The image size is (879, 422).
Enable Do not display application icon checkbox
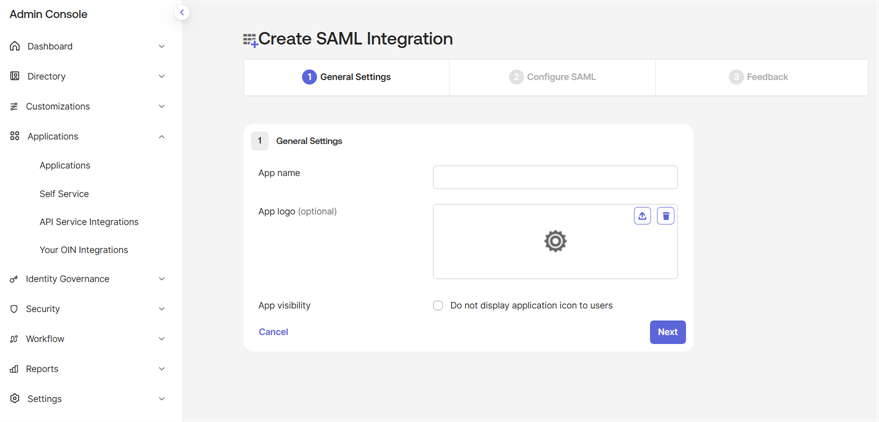click(x=438, y=305)
